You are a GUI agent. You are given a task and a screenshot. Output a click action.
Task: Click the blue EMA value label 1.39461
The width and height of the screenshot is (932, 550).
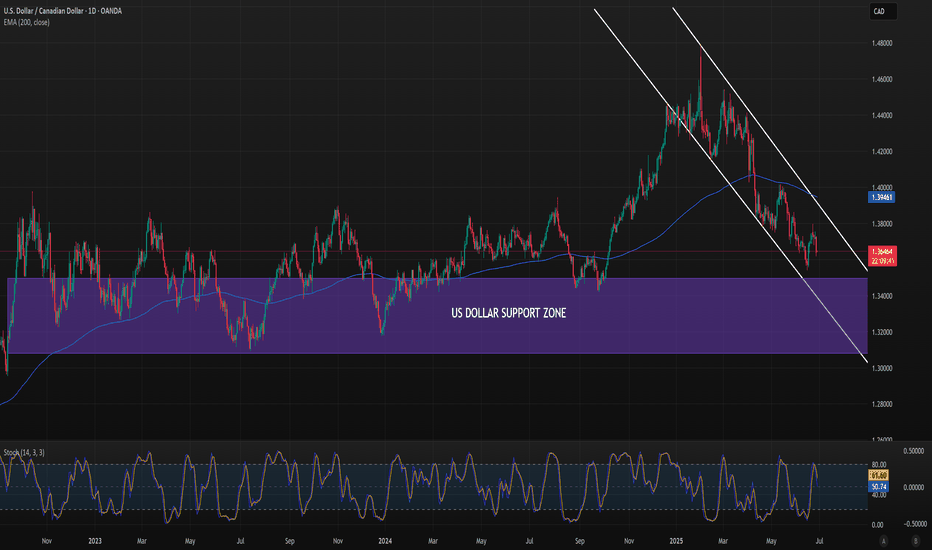point(881,197)
